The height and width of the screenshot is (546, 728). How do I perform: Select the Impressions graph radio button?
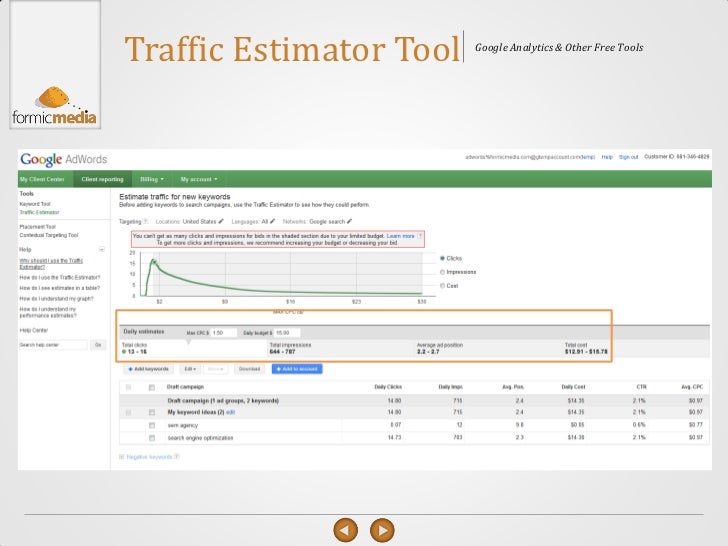(x=442, y=272)
